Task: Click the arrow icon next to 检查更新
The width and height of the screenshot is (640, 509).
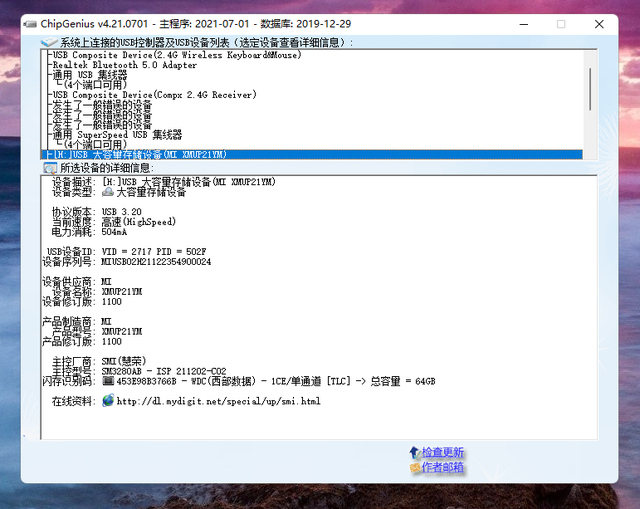Action: click(414, 452)
